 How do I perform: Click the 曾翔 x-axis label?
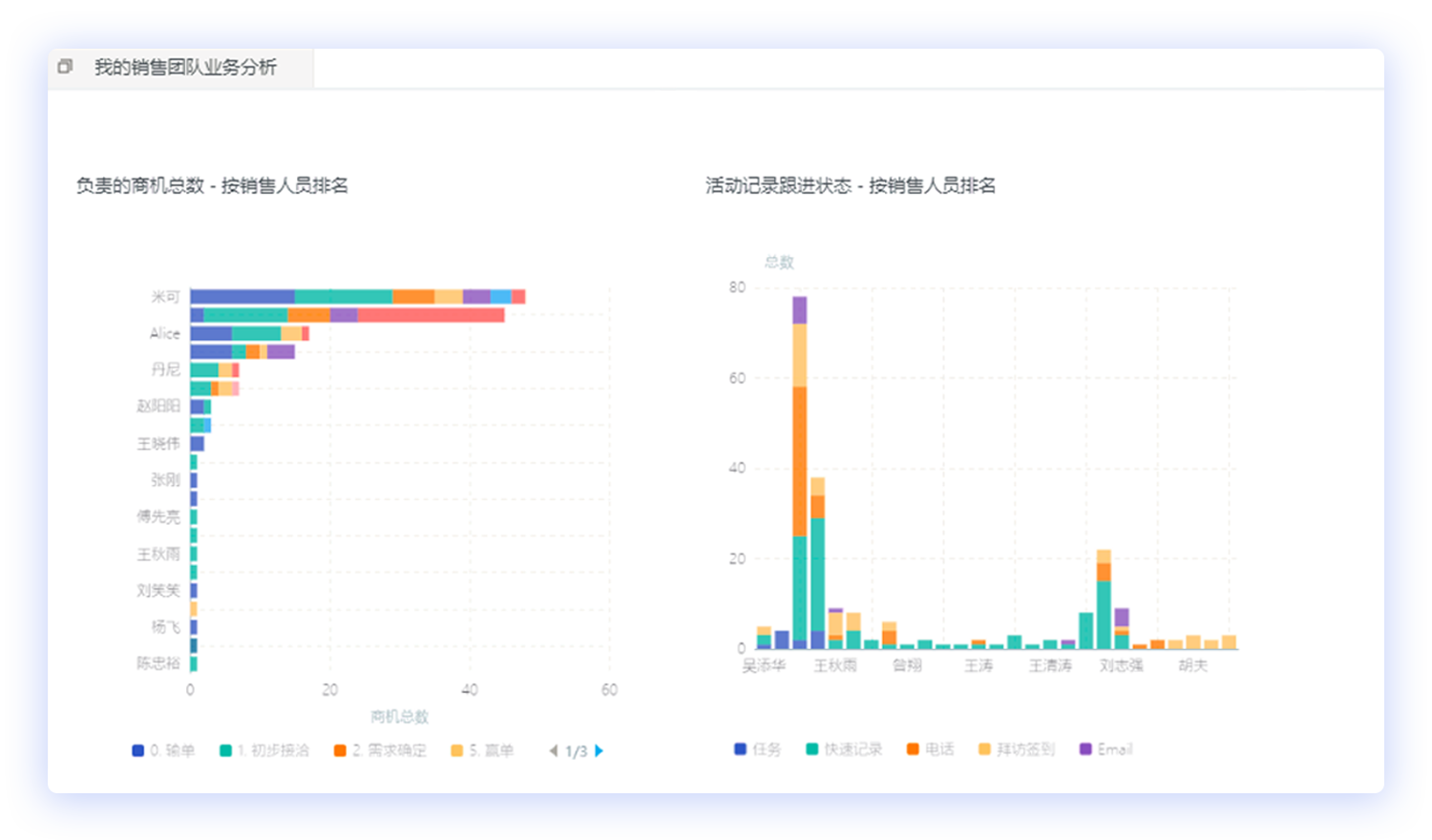pyautogui.click(x=907, y=665)
